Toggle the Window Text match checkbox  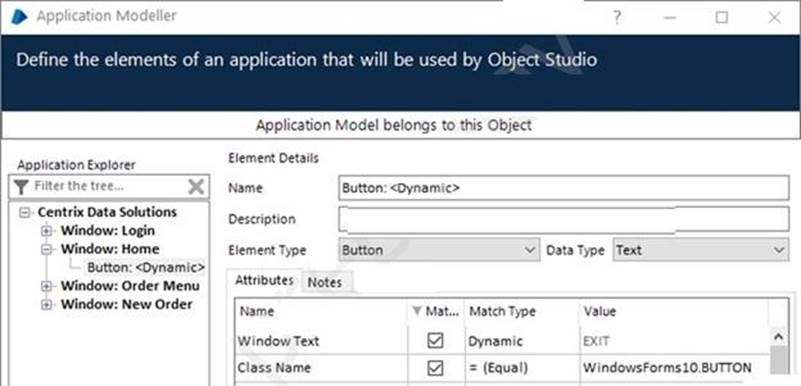click(x=435, y=341)
